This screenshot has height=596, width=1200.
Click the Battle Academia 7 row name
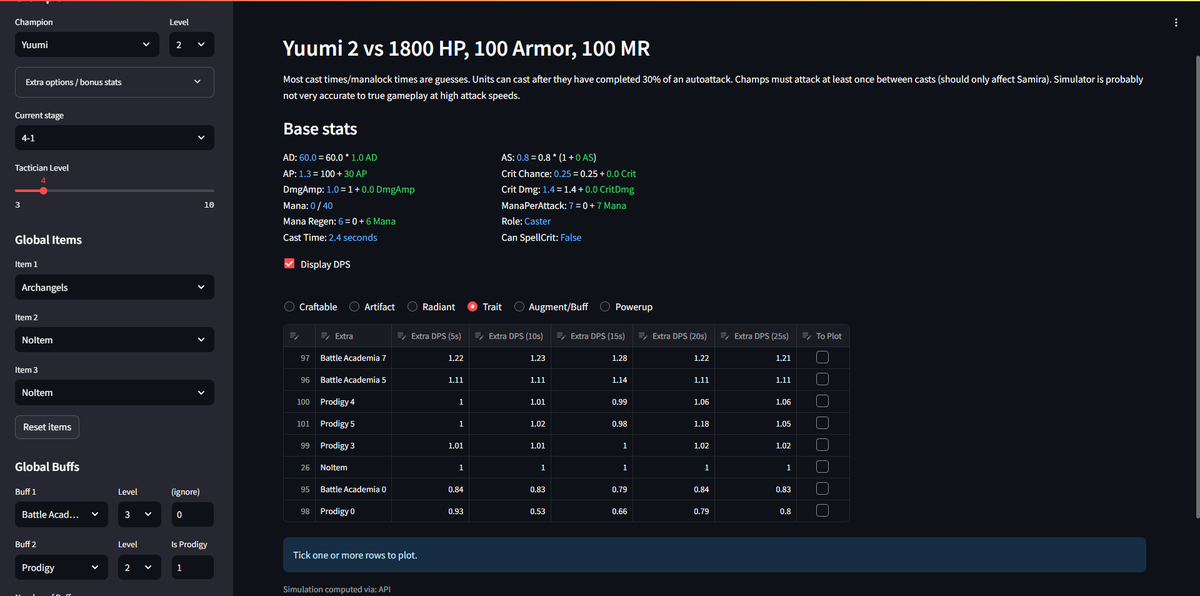tap(353, 358)
